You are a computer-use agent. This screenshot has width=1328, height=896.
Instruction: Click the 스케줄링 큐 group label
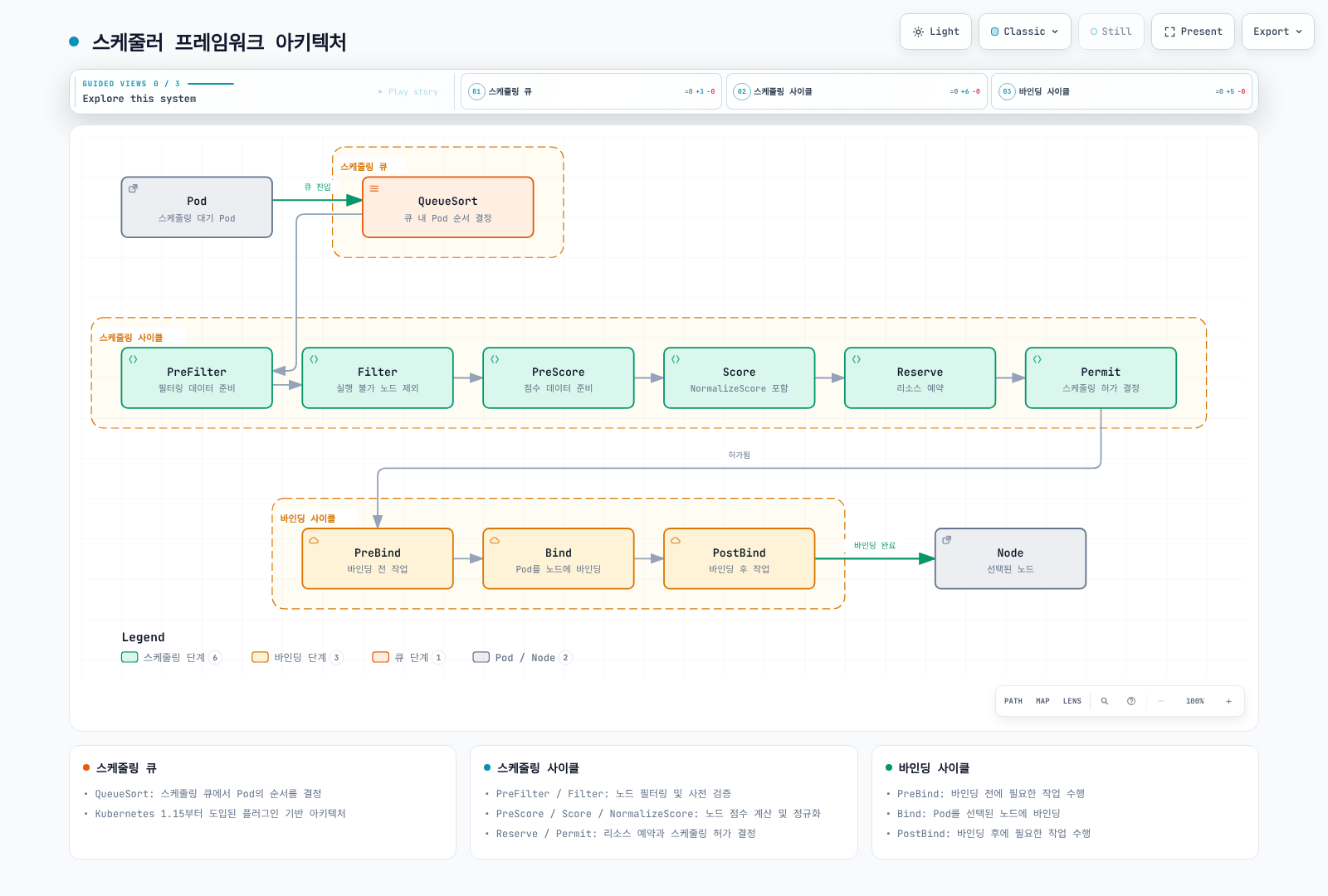[x=364, y=167]
